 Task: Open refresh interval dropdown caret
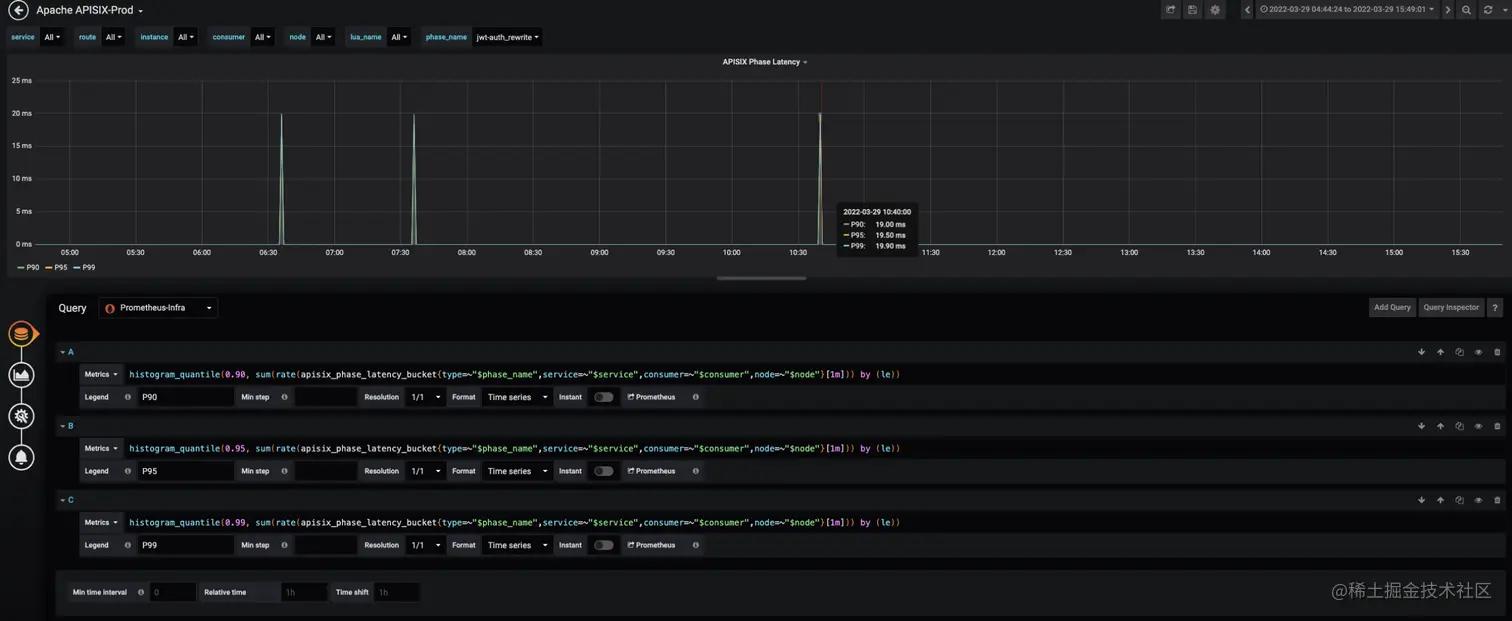[x=1504, y=10]
